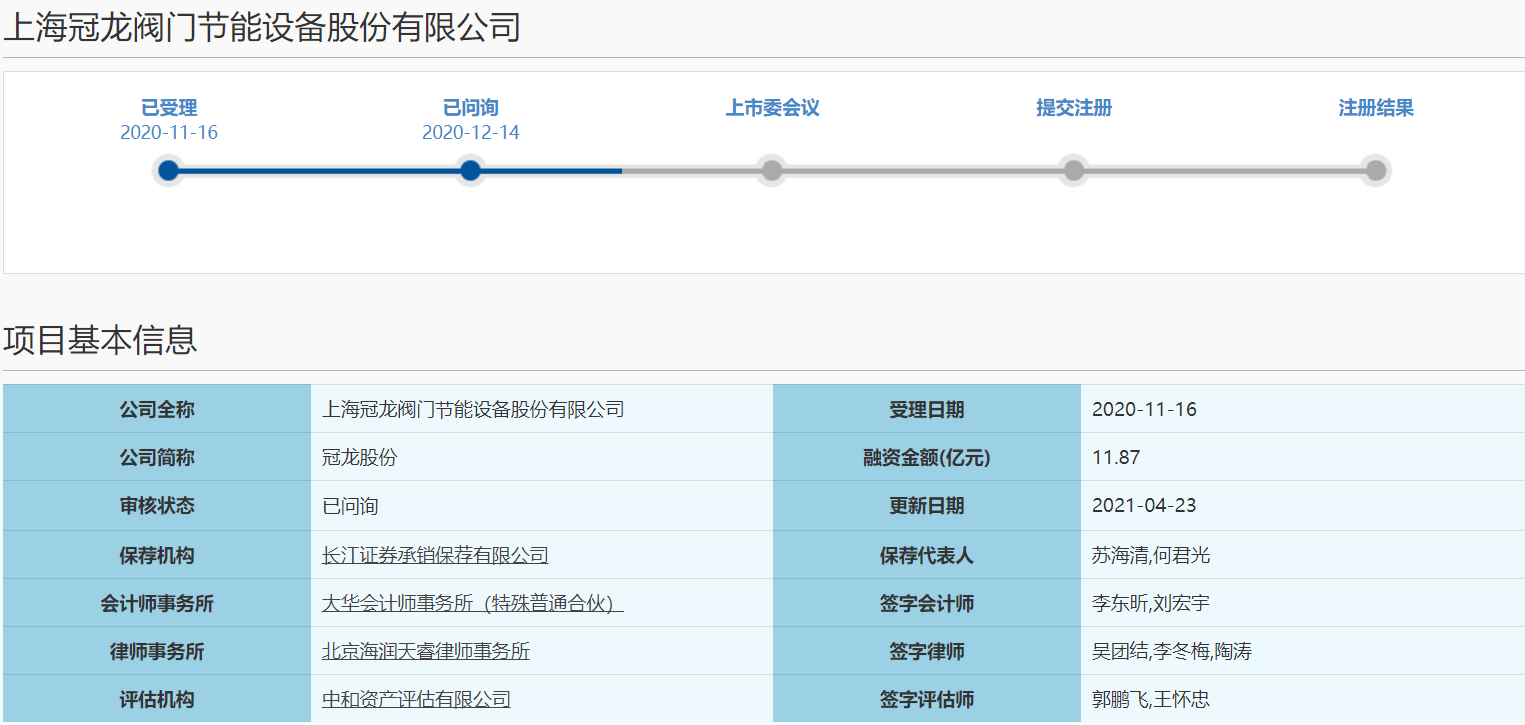The image size is (1525, 725).
Task: Click the 项目基本信息 section heading
Action: [x=100, y=340]
